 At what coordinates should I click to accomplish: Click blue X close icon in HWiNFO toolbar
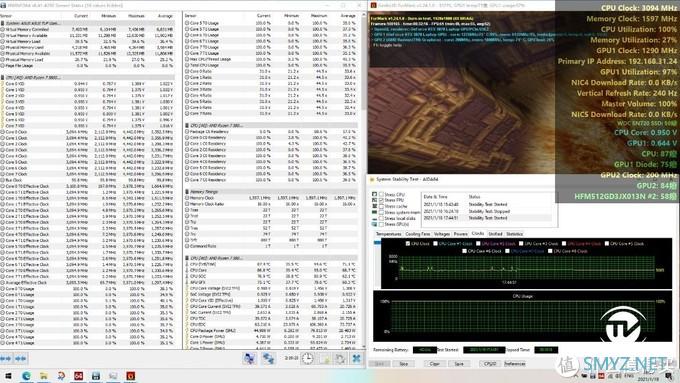point(356,358)
